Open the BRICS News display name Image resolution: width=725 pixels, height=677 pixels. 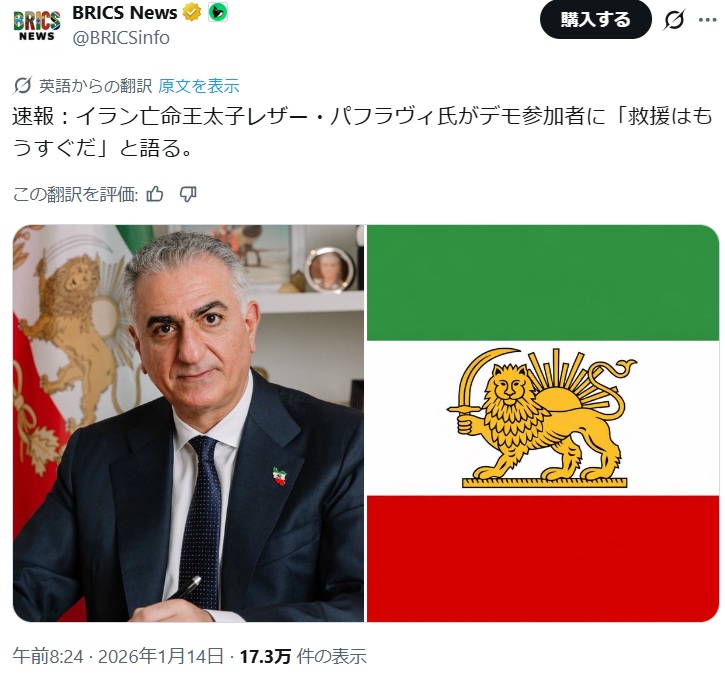(x=124, y=13)
